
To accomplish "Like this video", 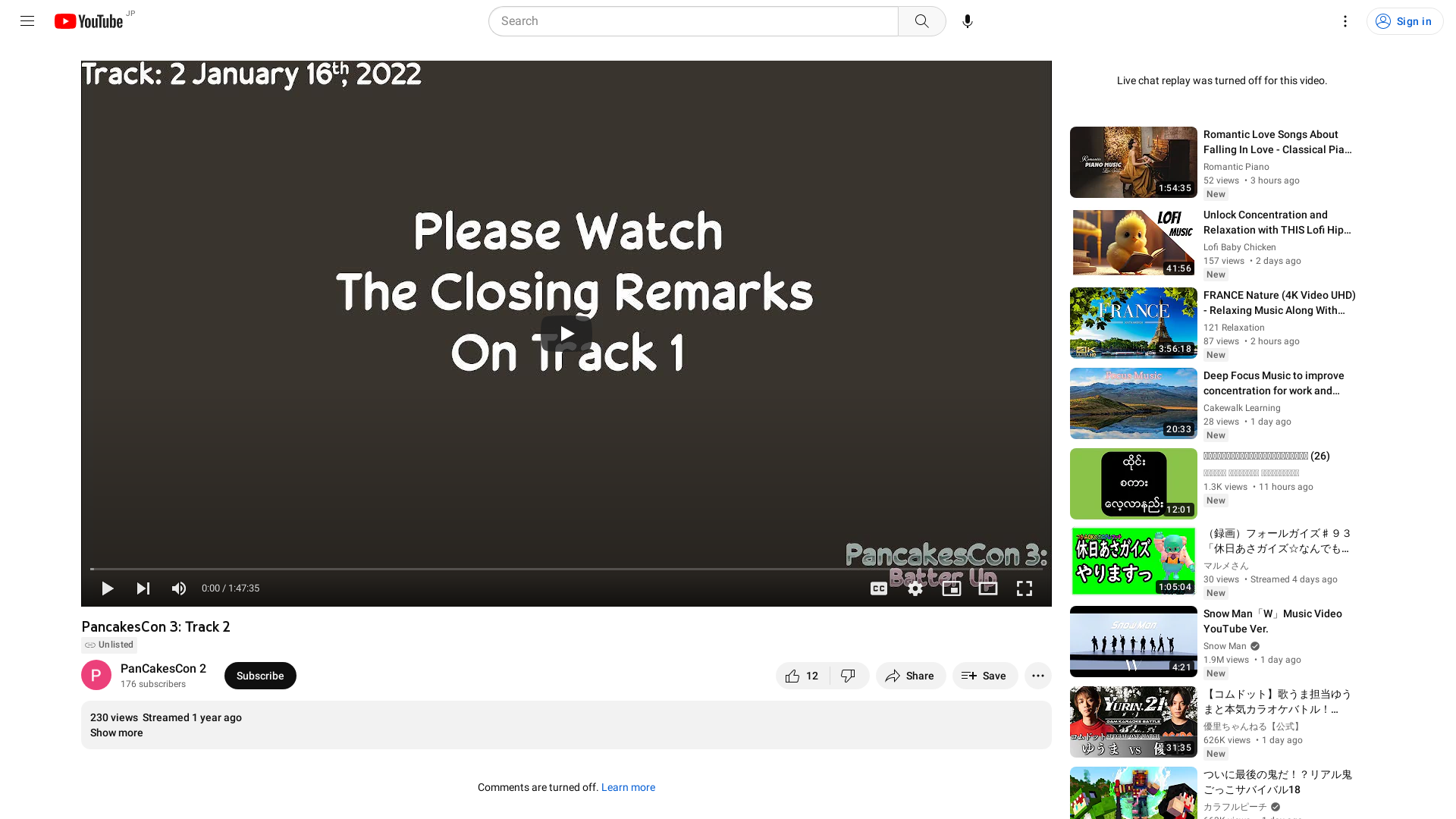I will tap(803, 676).
